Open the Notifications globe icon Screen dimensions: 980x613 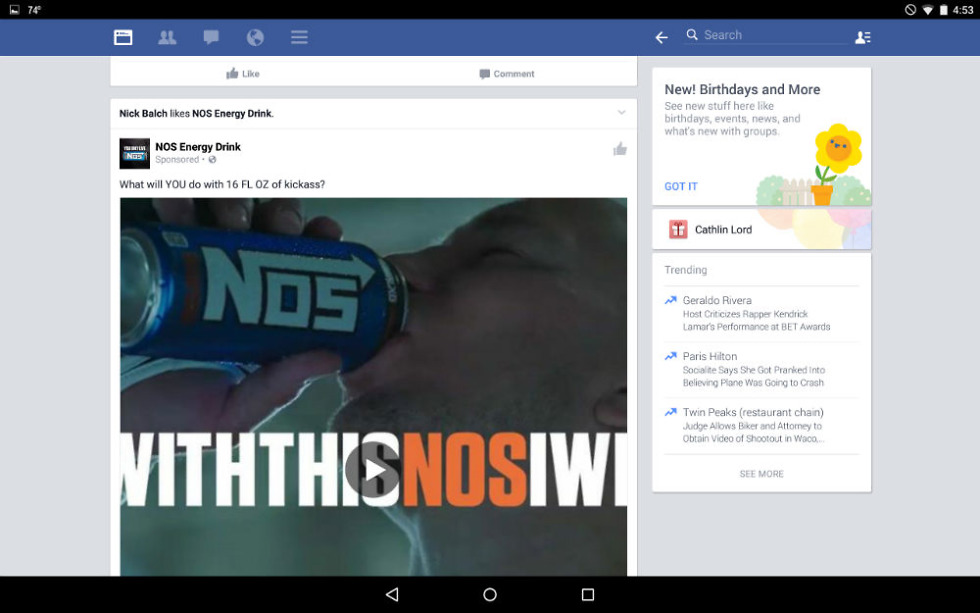point(255,37)
